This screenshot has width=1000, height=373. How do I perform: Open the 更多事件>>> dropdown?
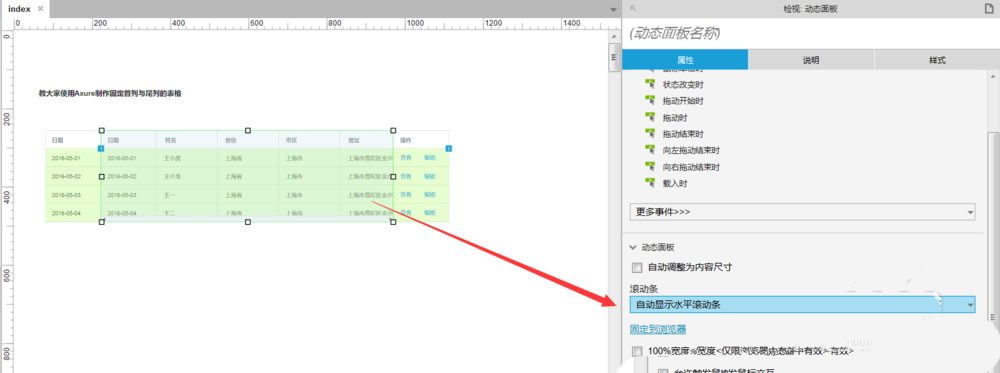(802, 212)
